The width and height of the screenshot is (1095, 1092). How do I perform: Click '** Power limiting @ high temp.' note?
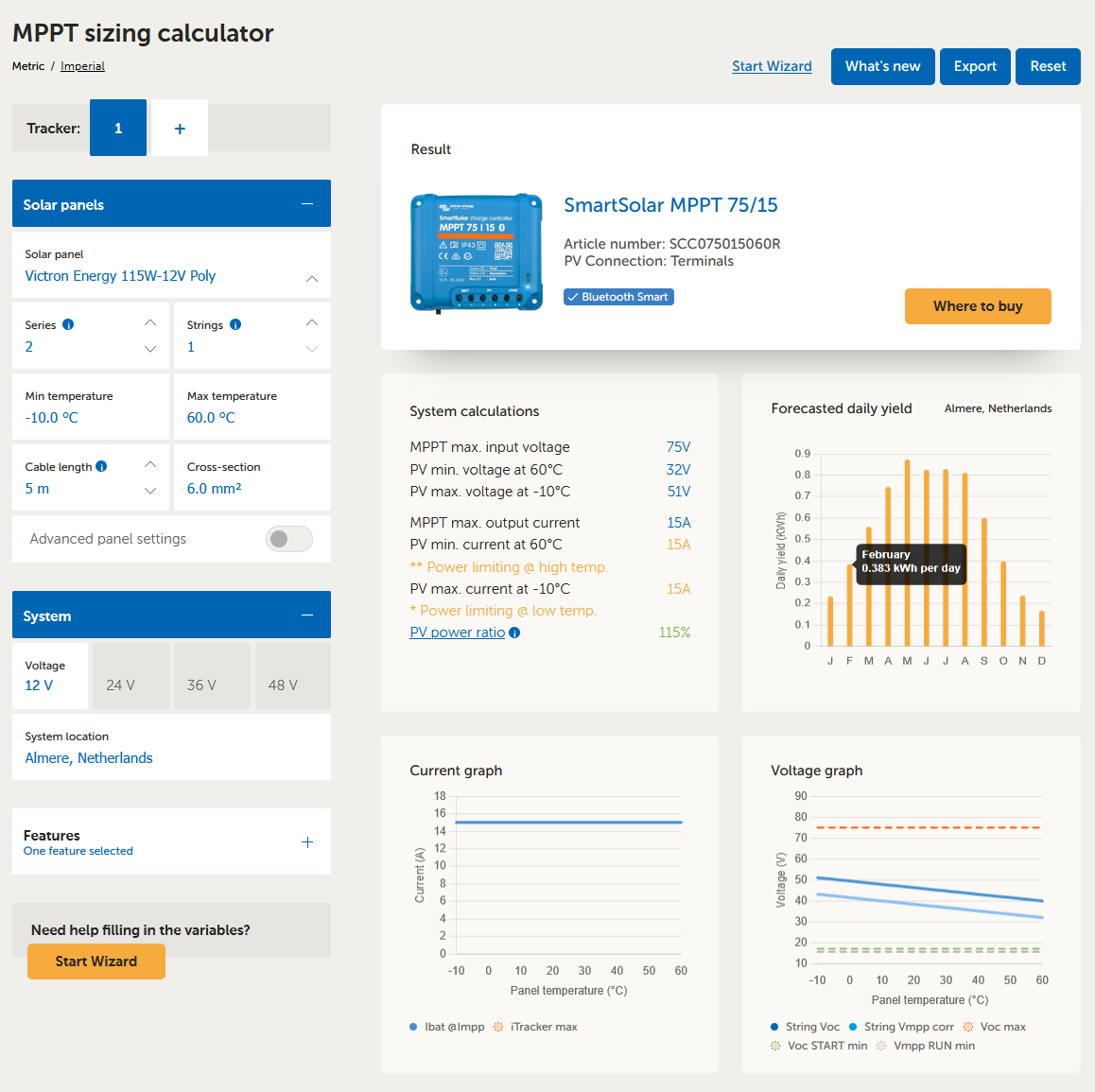509,567
